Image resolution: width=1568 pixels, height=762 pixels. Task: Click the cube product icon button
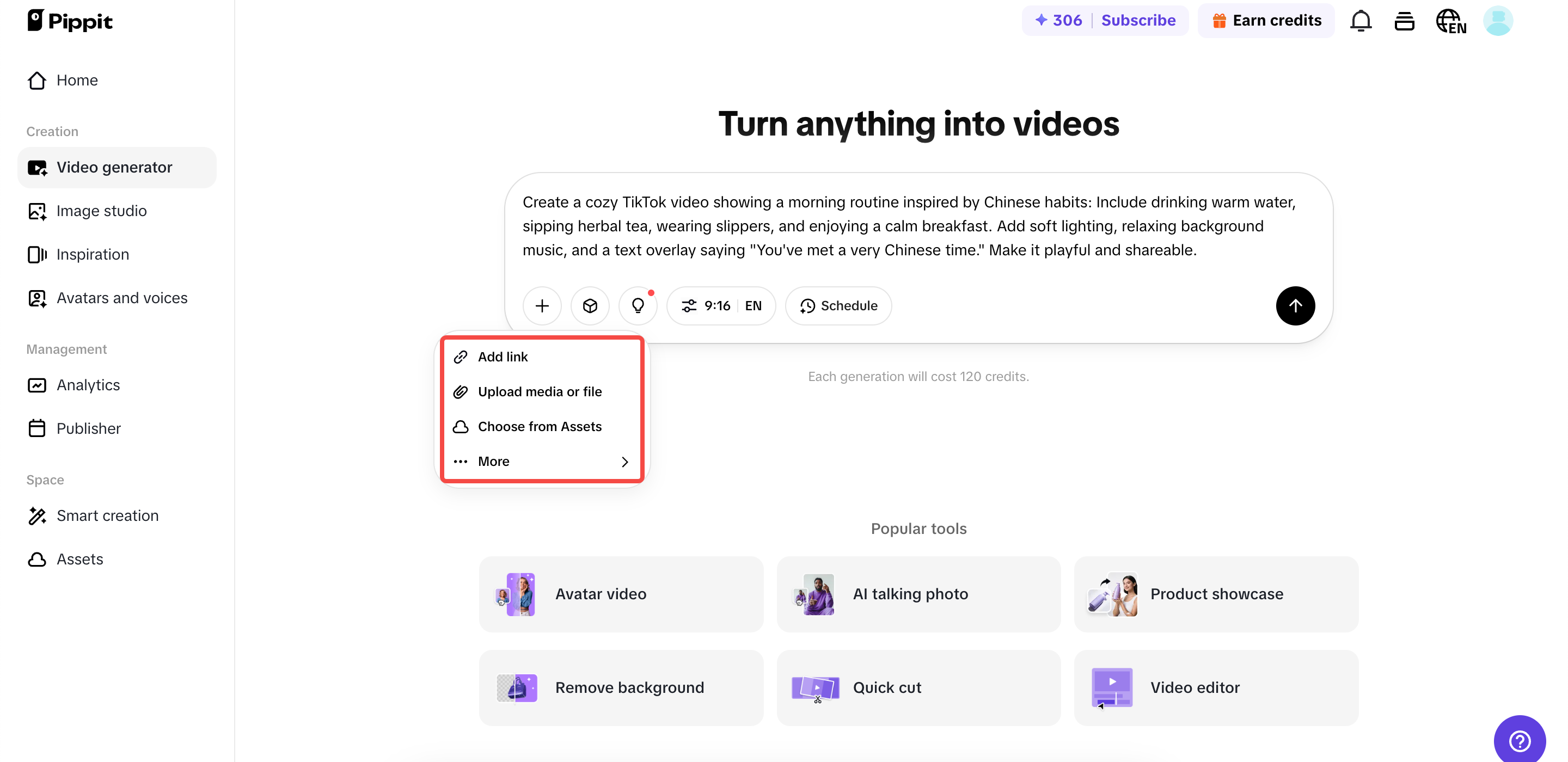pyautogui.click(x=590, y=305)
